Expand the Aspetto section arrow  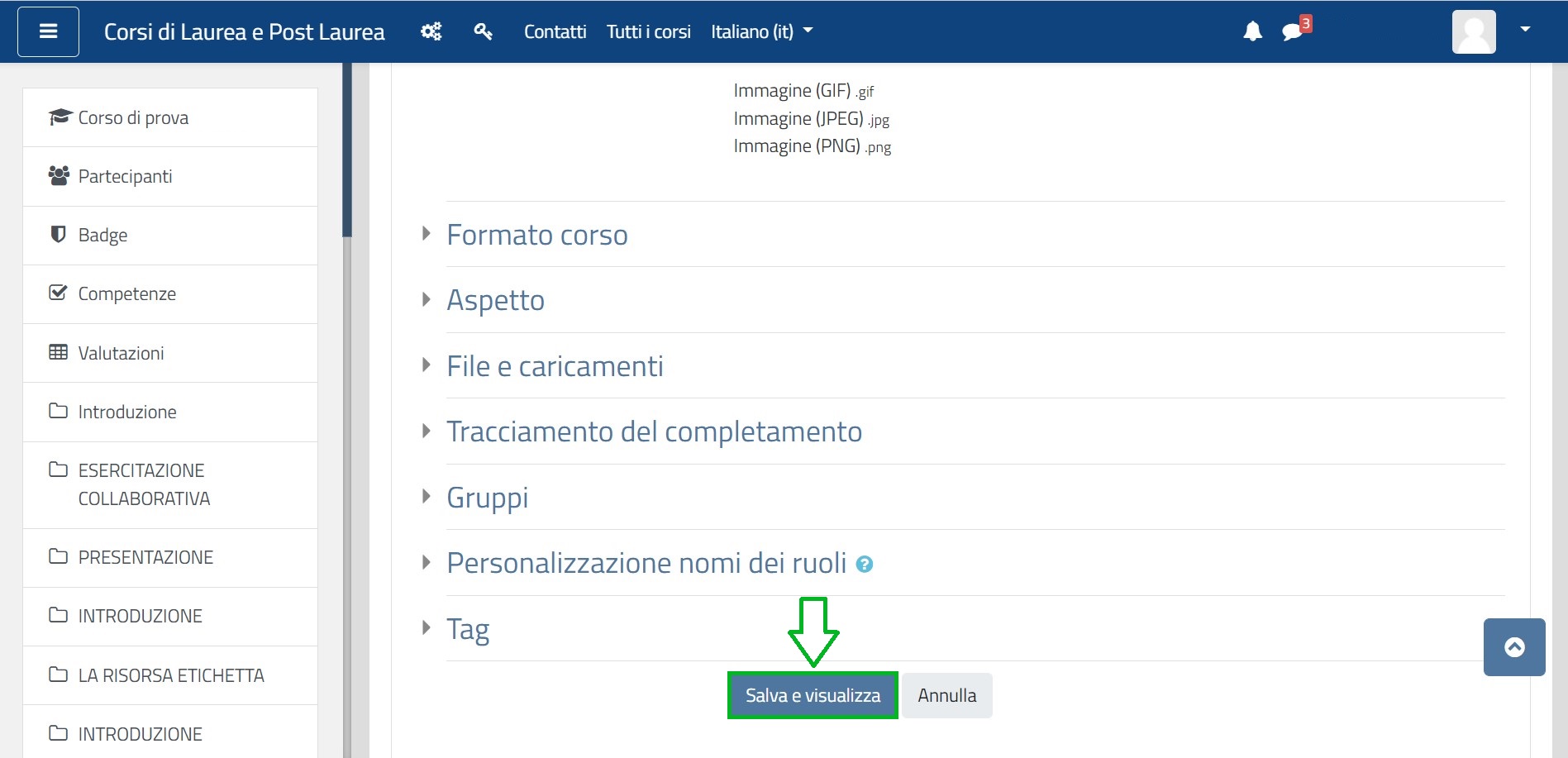[427, 299]
